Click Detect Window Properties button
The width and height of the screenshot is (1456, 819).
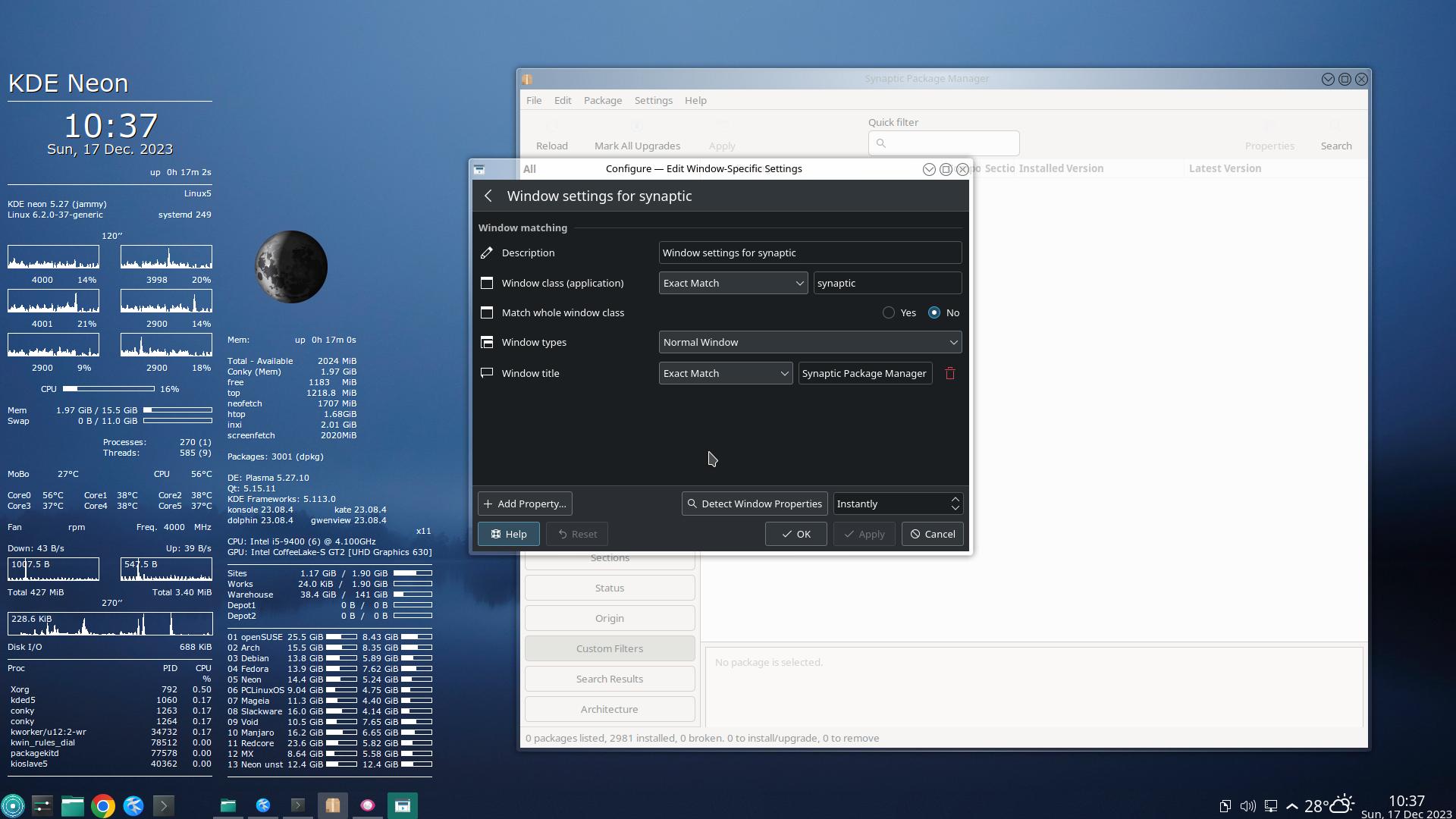click(x=754, y=504)
